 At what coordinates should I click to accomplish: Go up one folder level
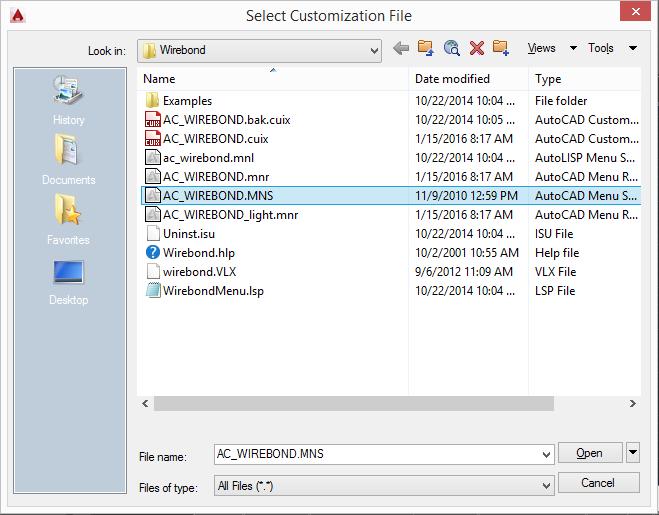pos(425,48)
